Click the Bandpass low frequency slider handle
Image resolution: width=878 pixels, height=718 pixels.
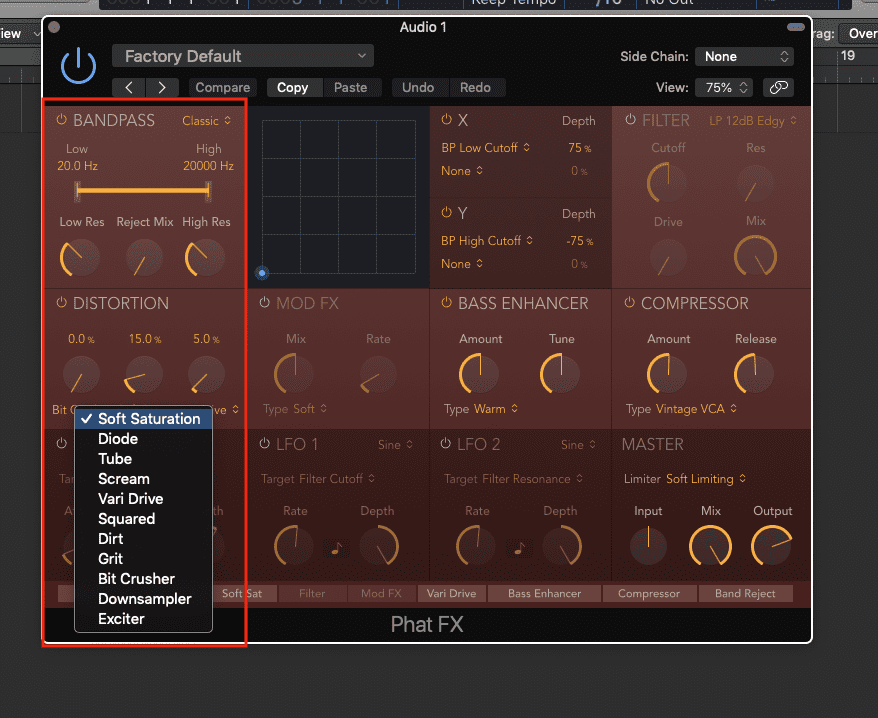point(77,190)
